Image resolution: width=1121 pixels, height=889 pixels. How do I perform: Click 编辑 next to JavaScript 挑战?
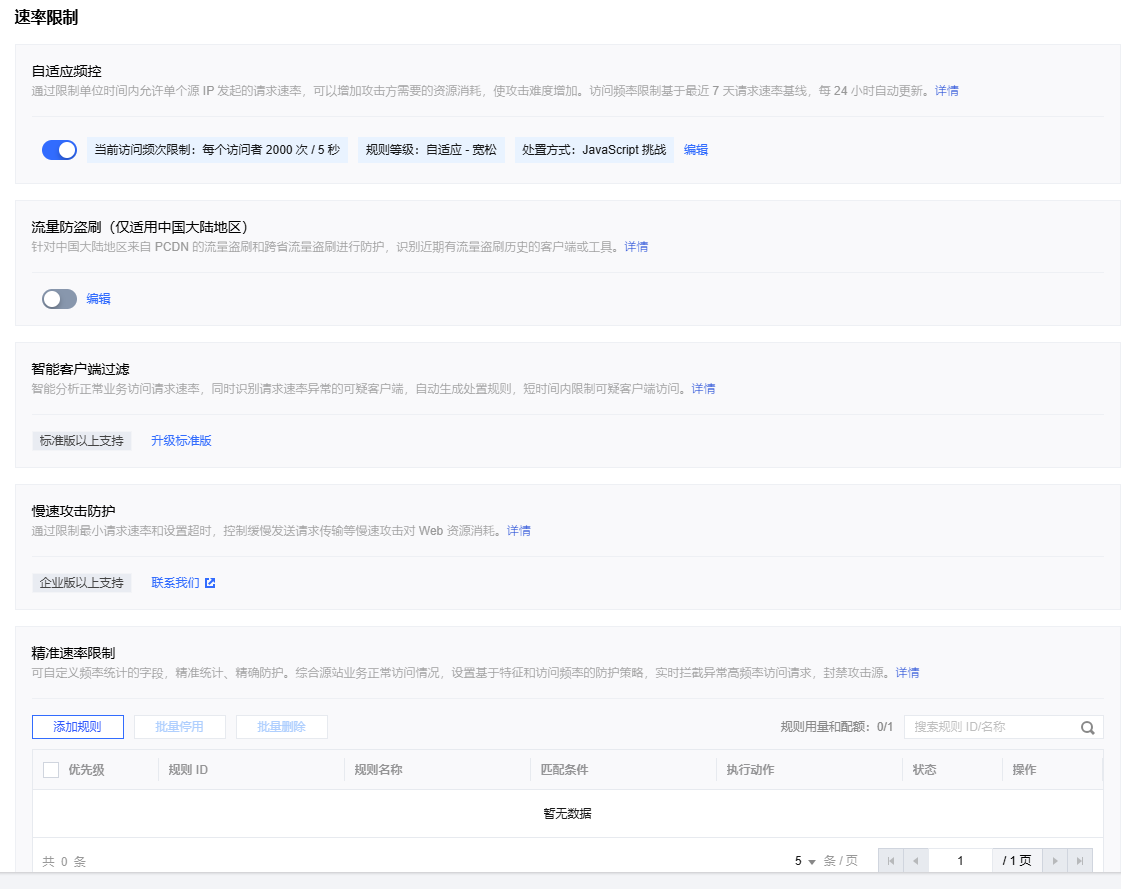coord(696,149)
